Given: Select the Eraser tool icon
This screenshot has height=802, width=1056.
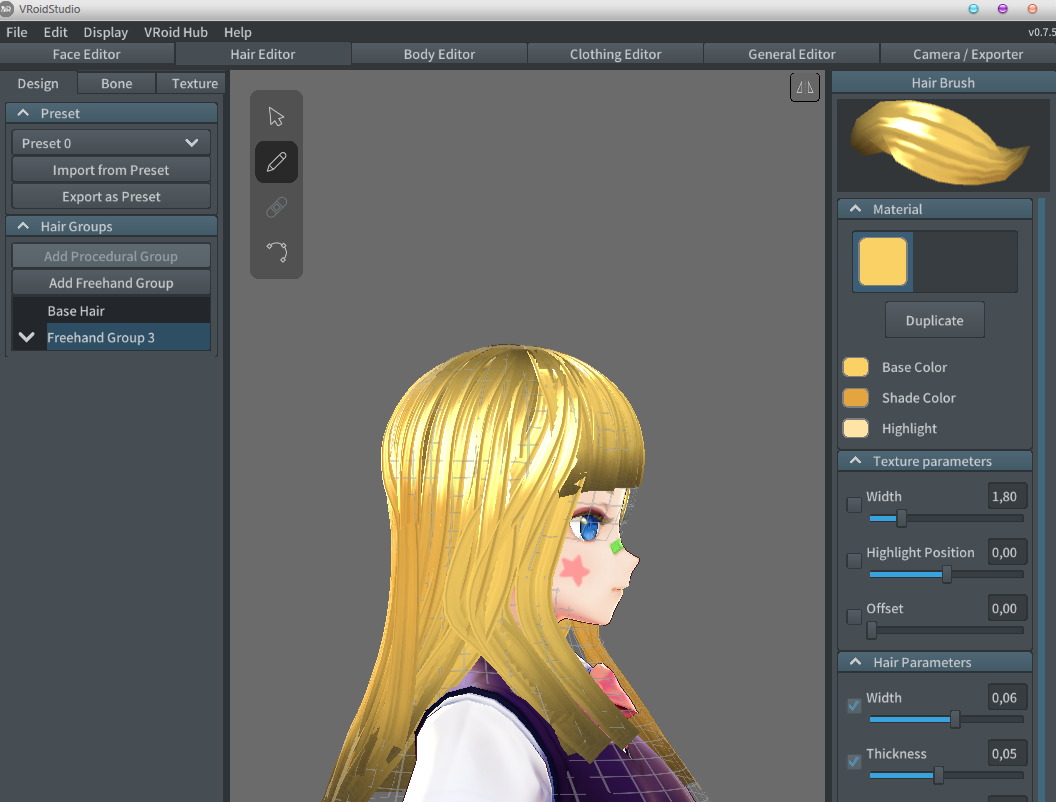Looking at the screenshot, I should 276,207.
